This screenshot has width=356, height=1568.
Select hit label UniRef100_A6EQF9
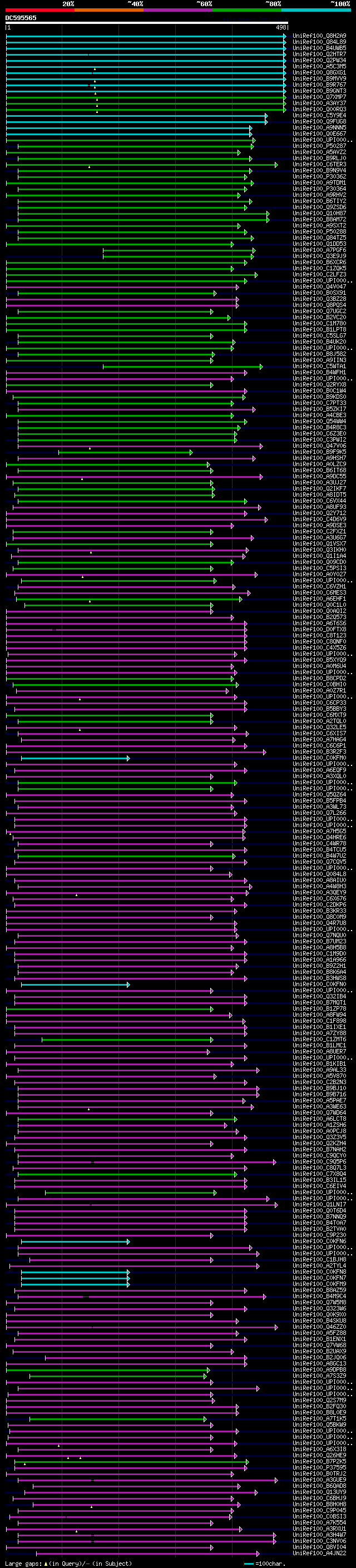pos(319,770)
